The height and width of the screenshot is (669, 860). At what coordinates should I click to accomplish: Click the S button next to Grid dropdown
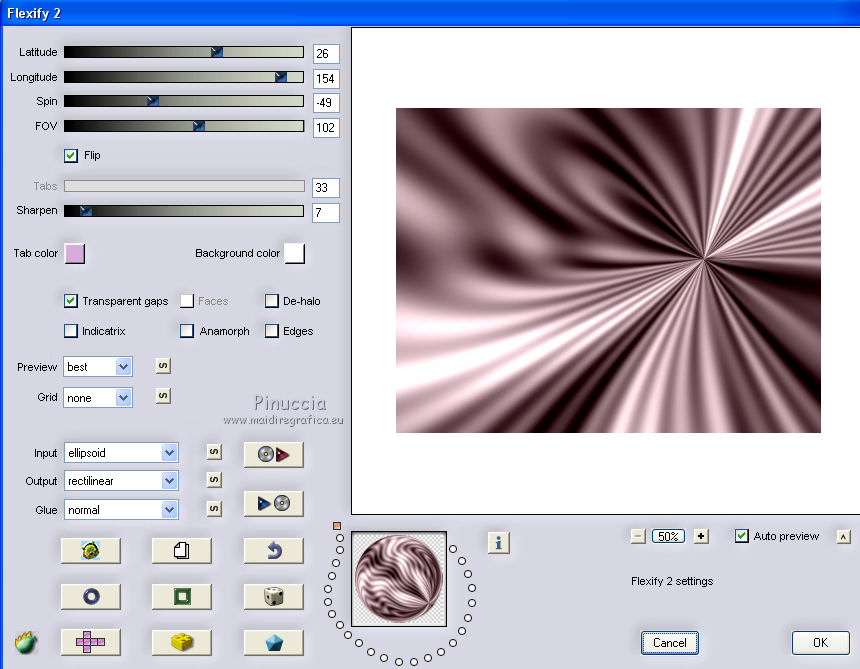tap(163, 396)
